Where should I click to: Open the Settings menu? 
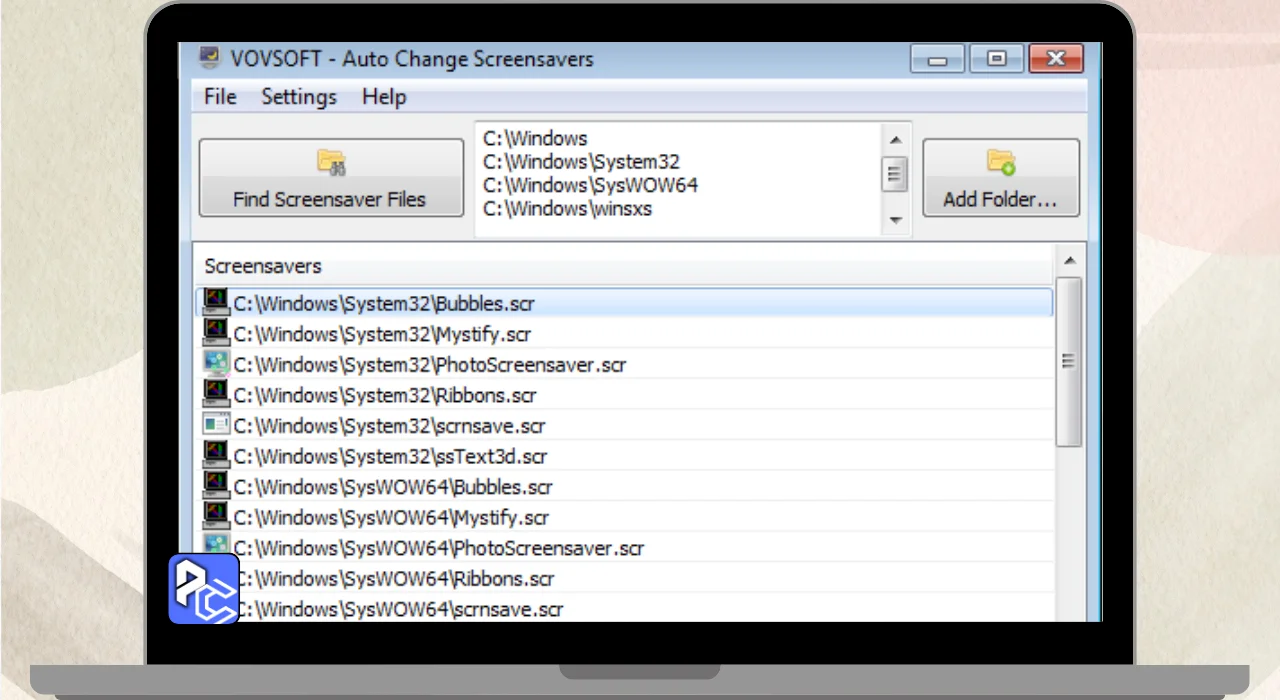tap(299, 97)
